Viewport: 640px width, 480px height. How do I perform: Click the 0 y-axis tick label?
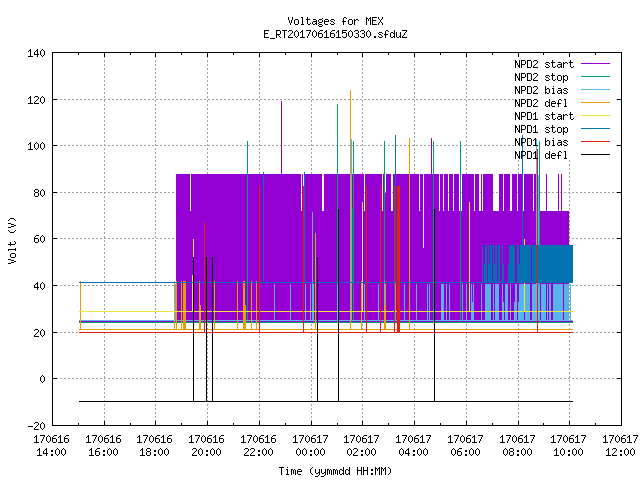[x=42, y=380]
